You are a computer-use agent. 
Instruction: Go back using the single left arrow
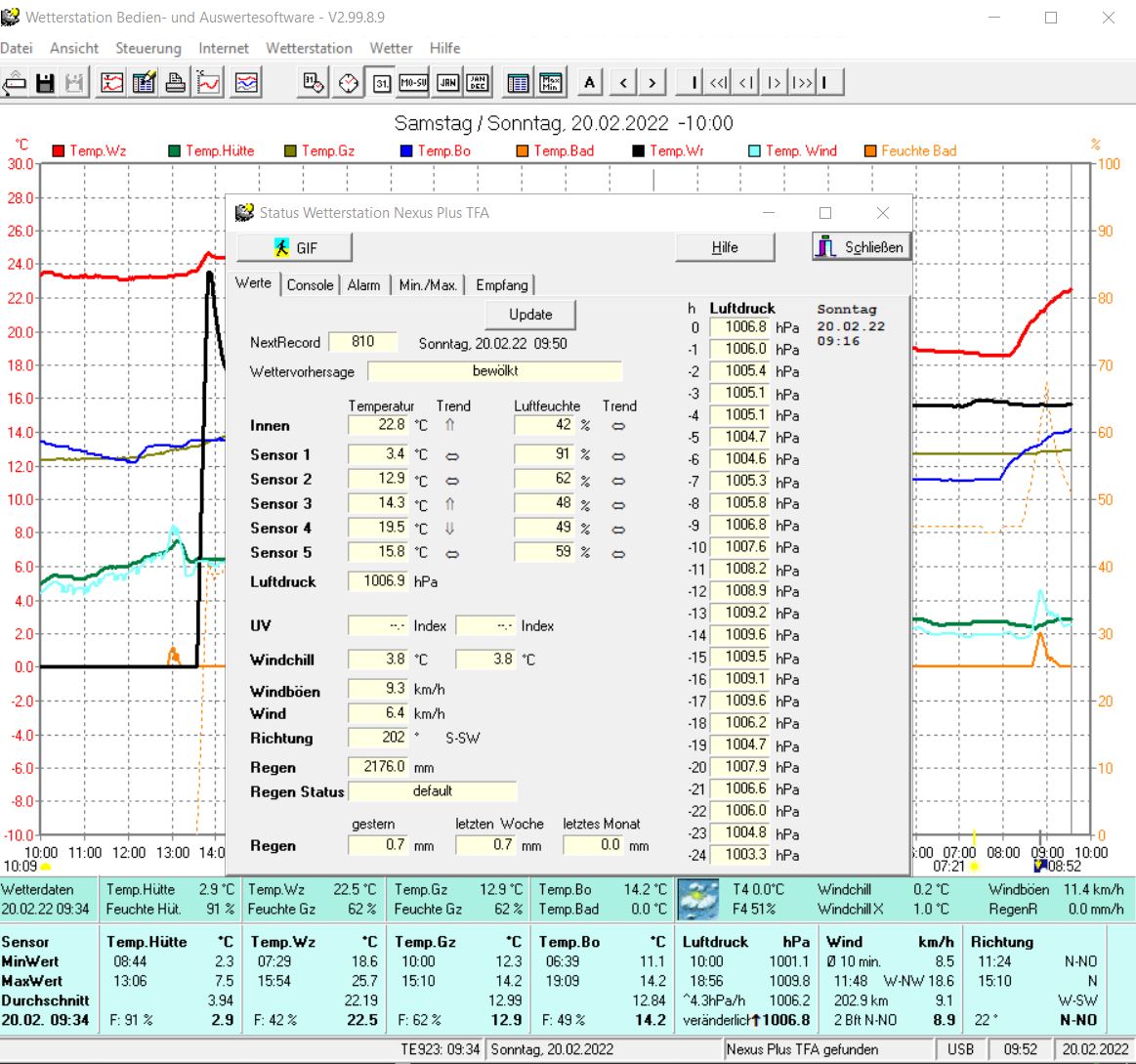point(624,84)
